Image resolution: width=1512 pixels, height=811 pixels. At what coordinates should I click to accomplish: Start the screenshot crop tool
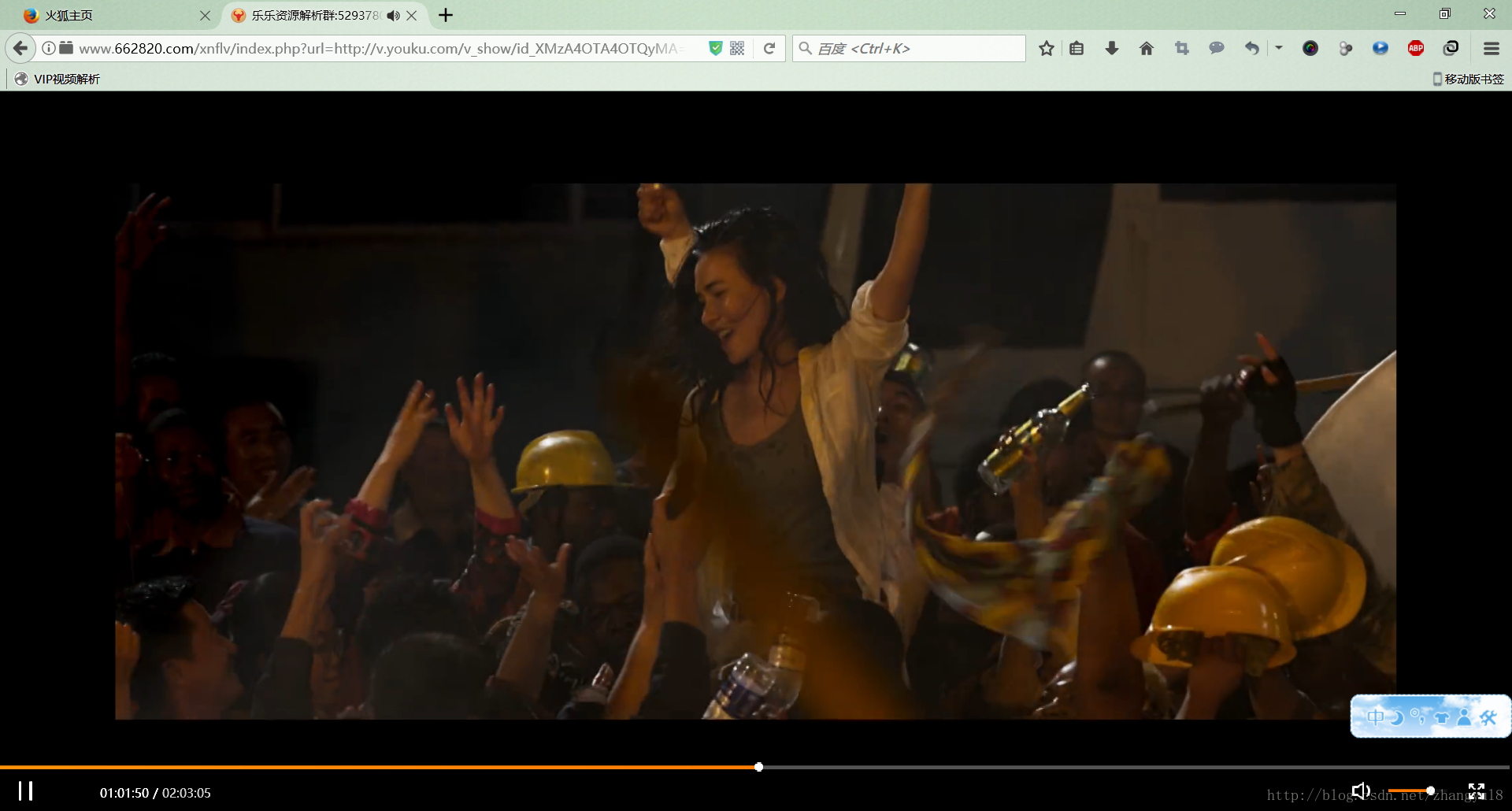1182,48
